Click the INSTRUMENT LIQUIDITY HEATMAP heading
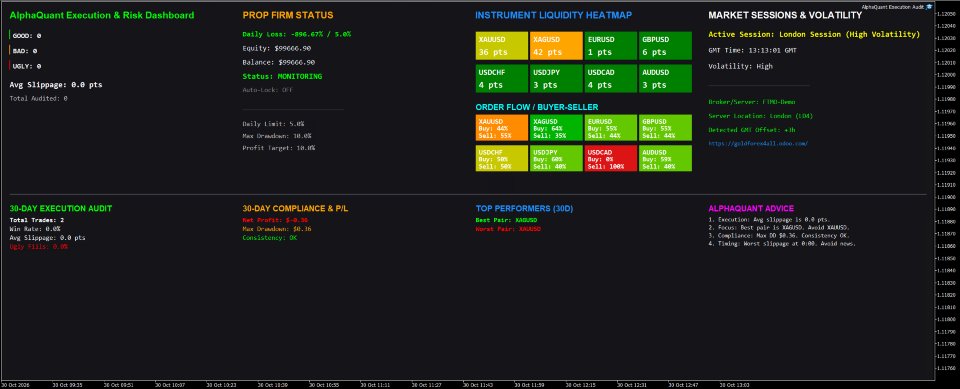 coord(554,15)
